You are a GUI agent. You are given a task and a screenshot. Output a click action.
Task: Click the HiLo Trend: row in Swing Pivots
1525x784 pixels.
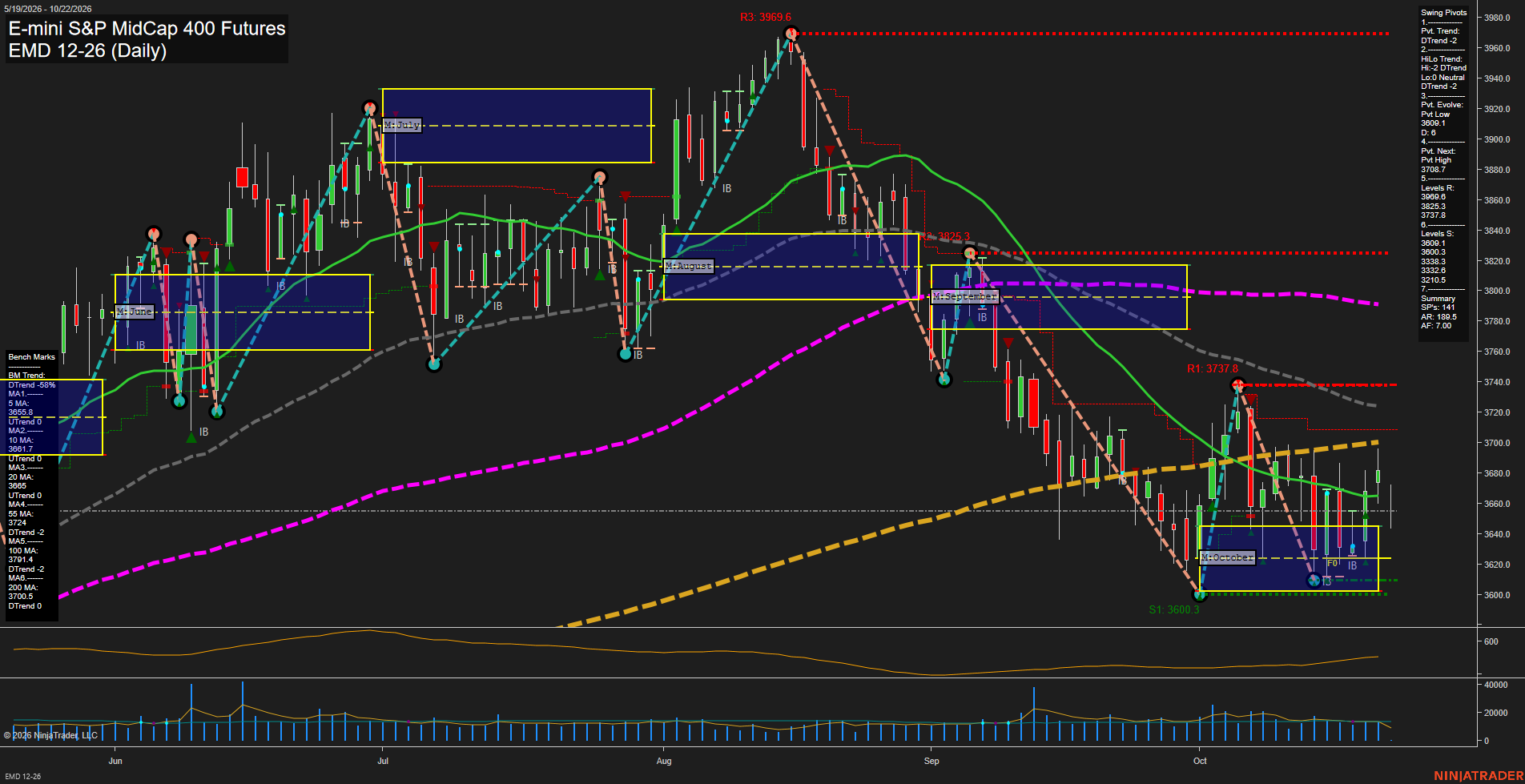(1442, 59)
